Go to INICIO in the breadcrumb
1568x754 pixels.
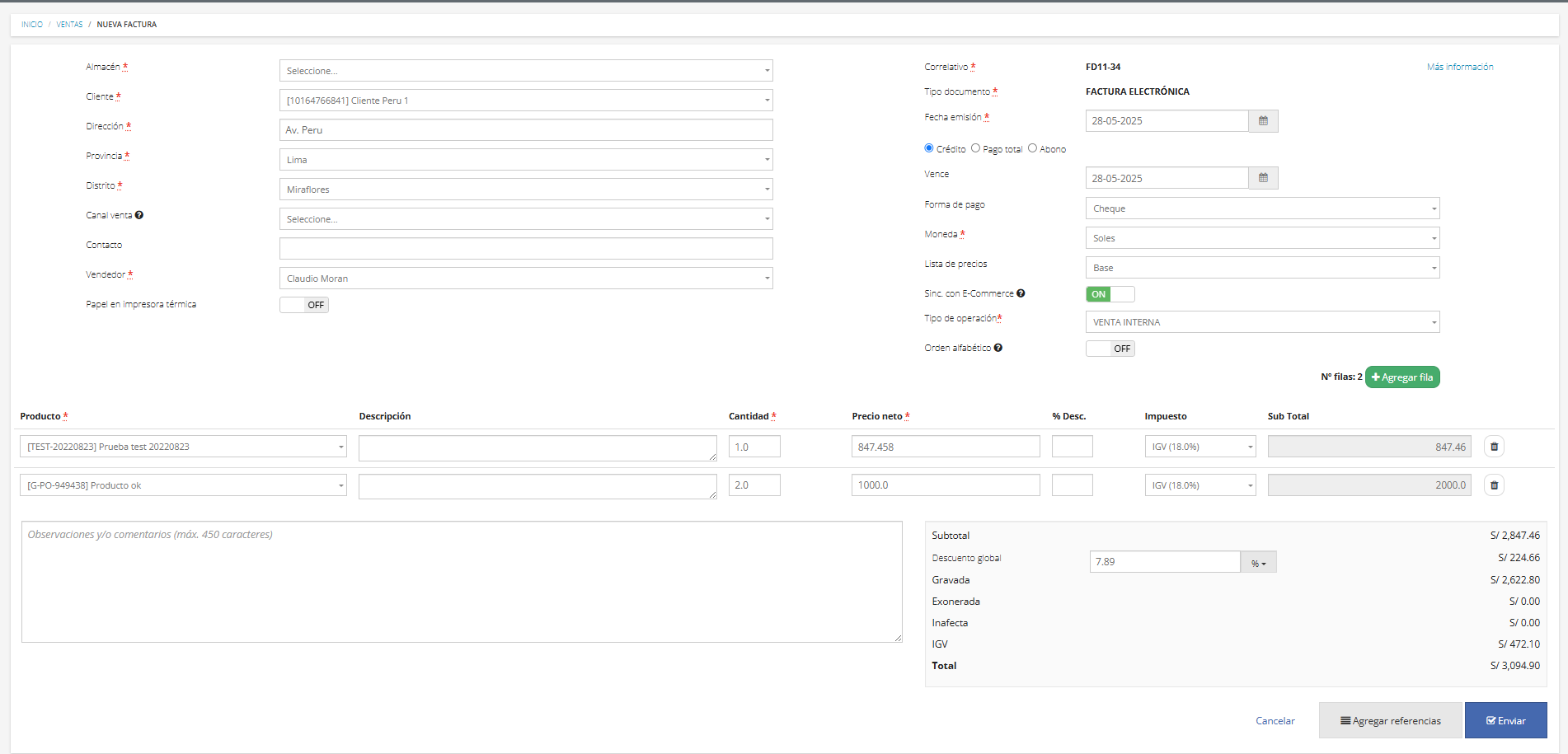click(x=32, y=25)
